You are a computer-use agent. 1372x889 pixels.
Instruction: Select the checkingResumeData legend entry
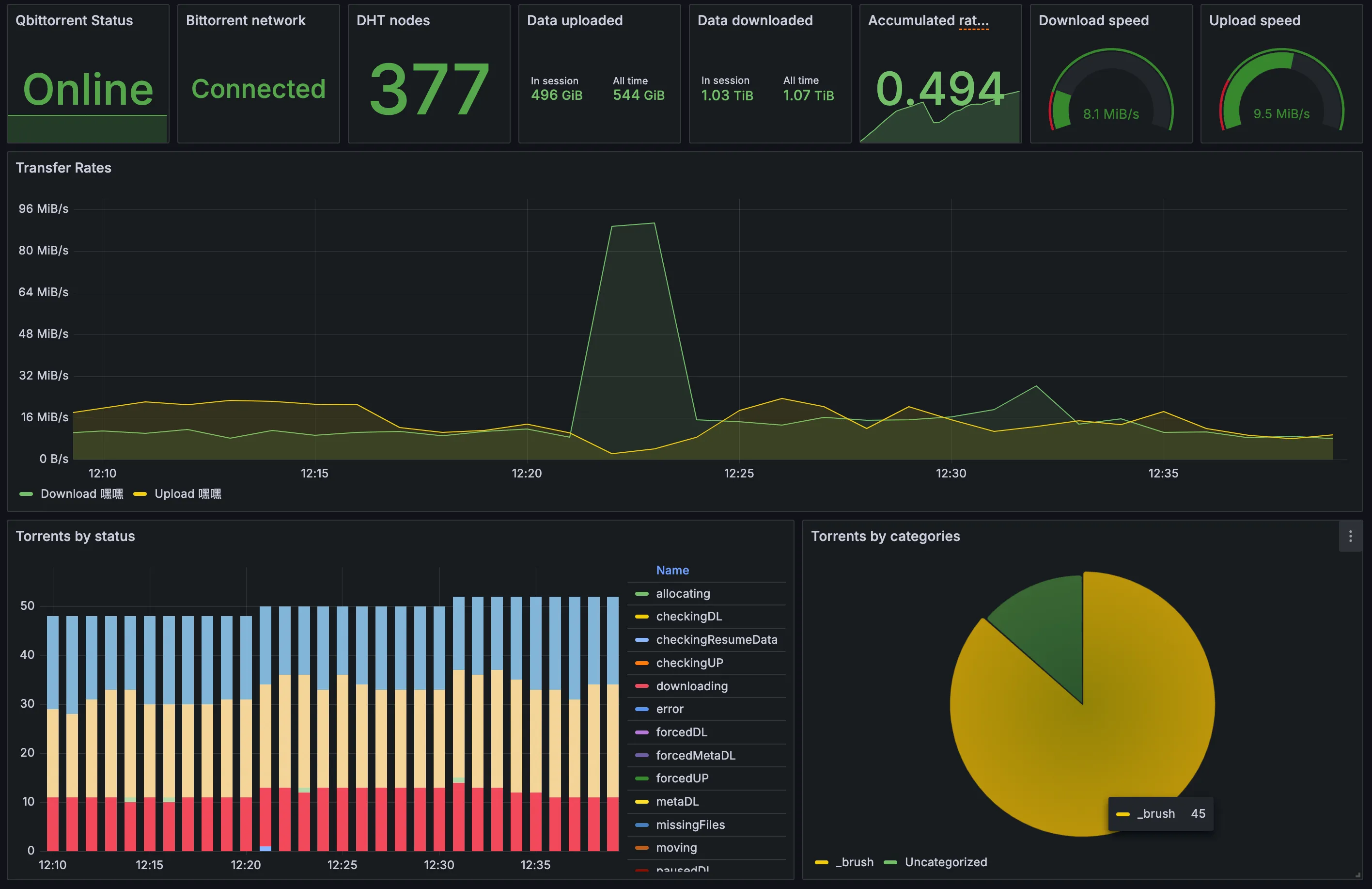(x=716, y=640)
